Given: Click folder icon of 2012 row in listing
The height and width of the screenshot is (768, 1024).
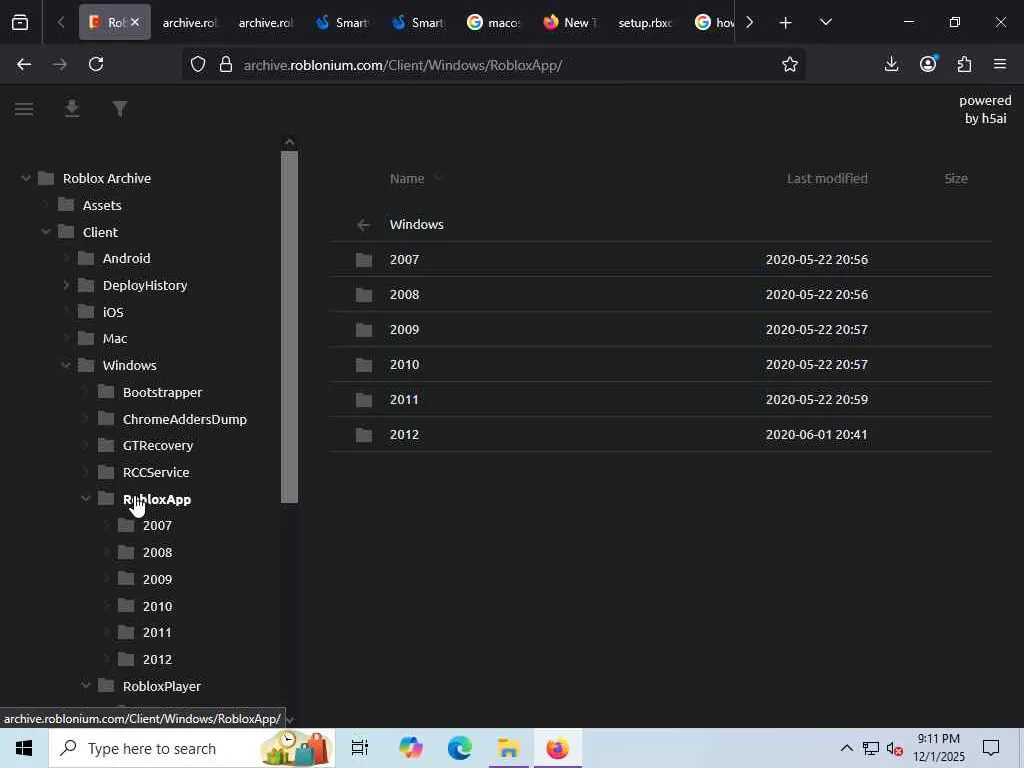Looking at the screenshot, I should click(x=364, y=435).
